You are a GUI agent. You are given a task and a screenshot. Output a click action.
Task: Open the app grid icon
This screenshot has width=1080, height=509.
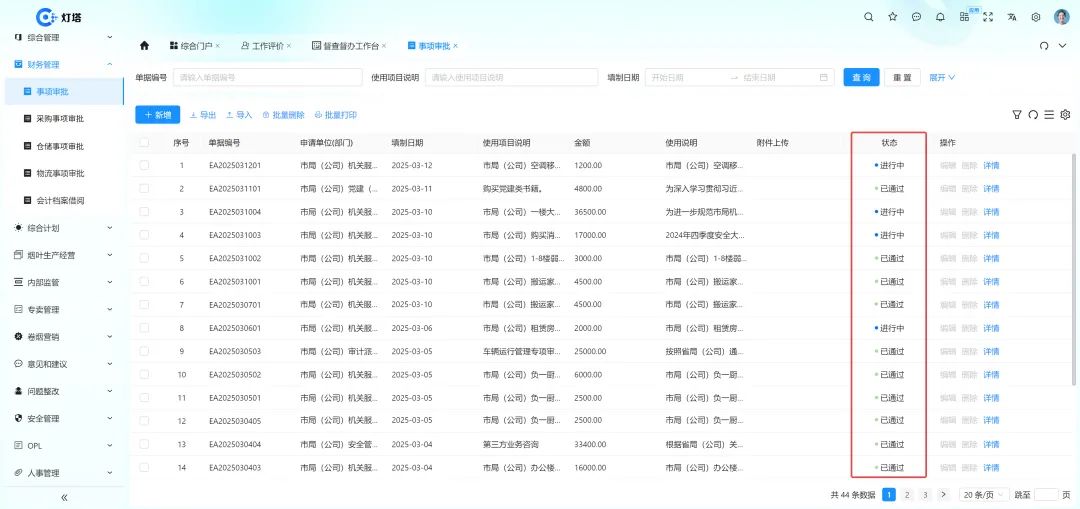click(964, 17)
